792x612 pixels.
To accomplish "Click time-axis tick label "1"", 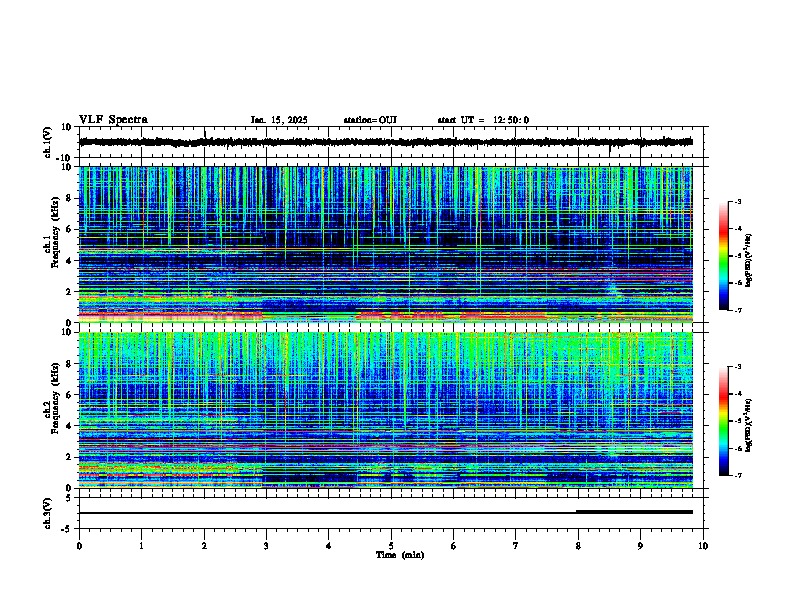I will [141, 546].
